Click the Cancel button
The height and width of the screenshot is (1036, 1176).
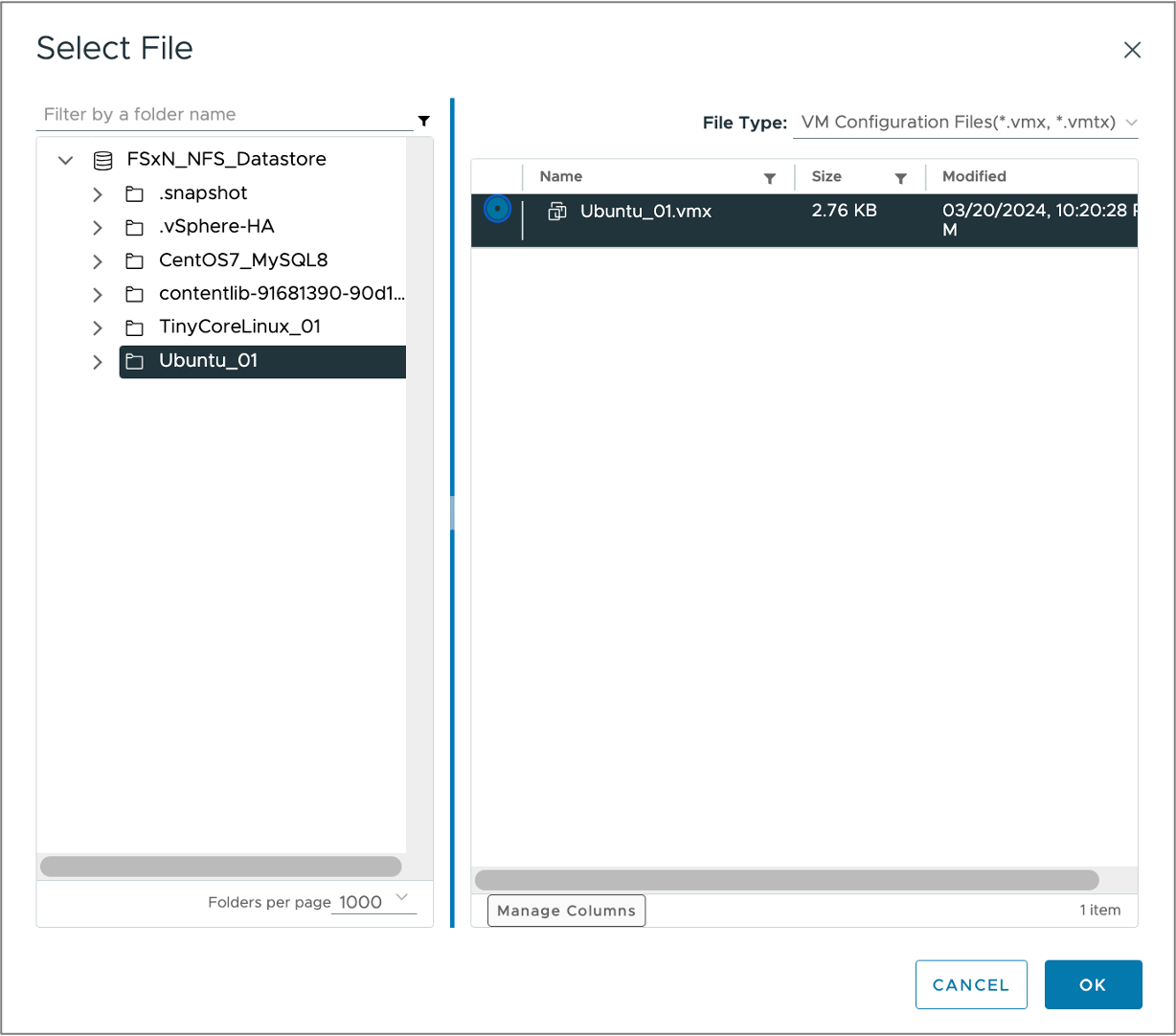click(971, 984)
